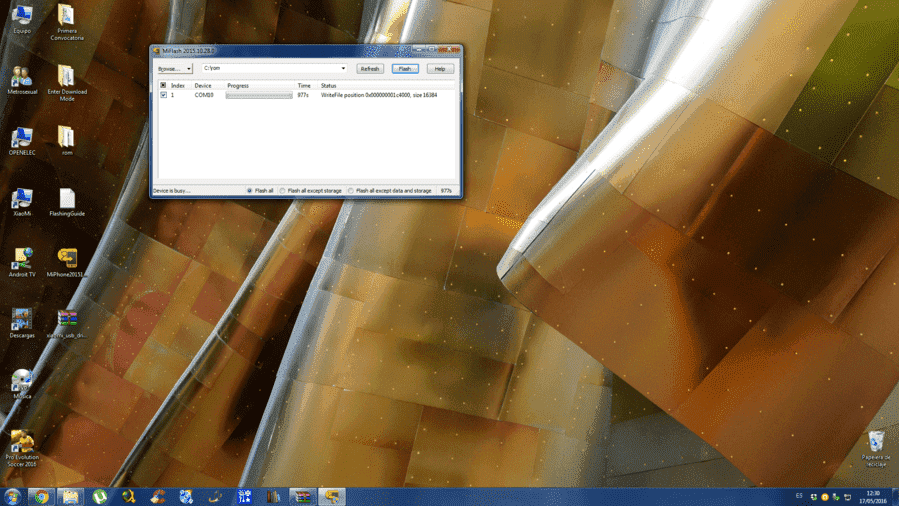Select the COM10 device cell
Screen dimensions: 899x506
[x=204, y=95]
